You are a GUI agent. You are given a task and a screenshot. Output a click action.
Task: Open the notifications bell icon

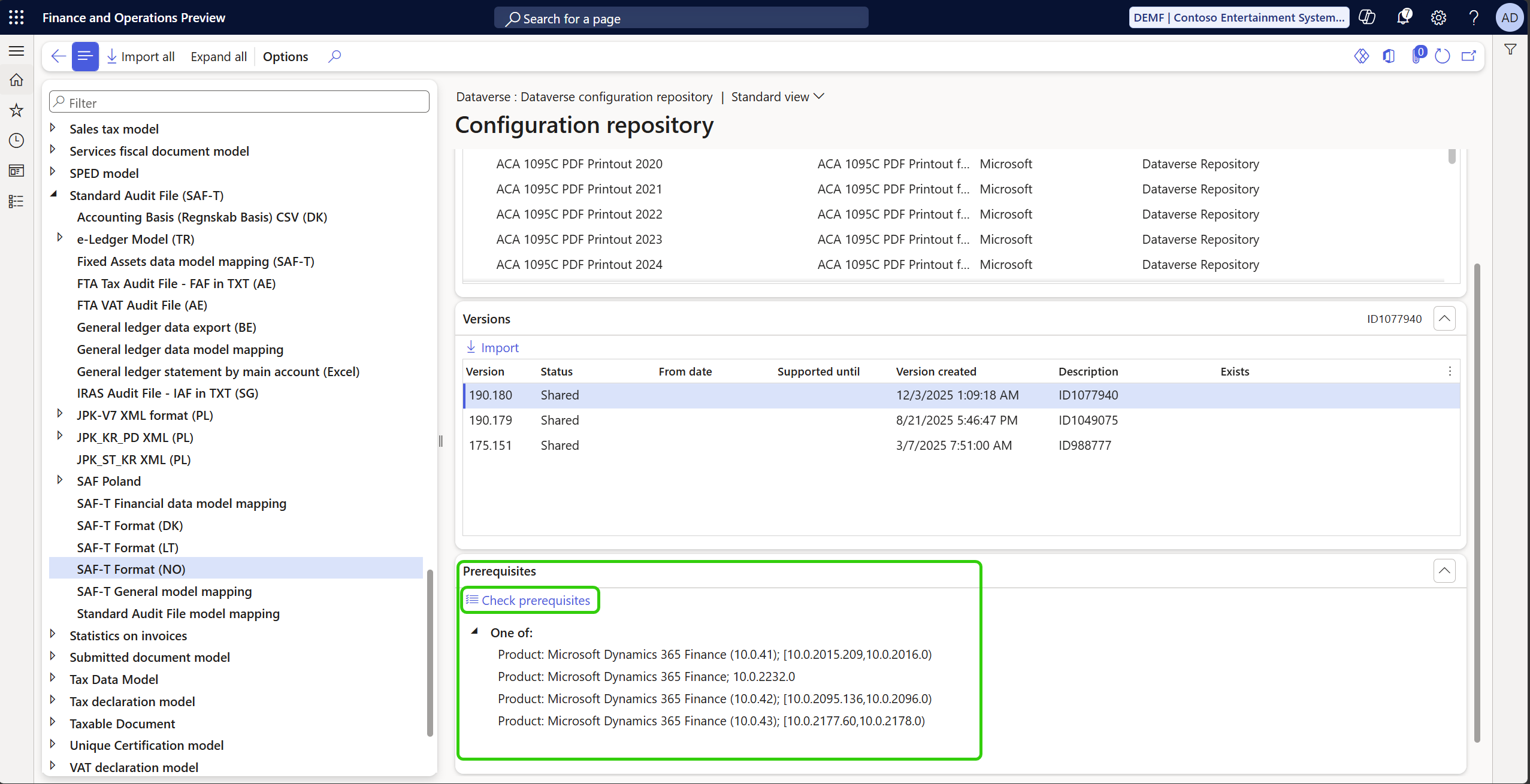click(1403, 17)
